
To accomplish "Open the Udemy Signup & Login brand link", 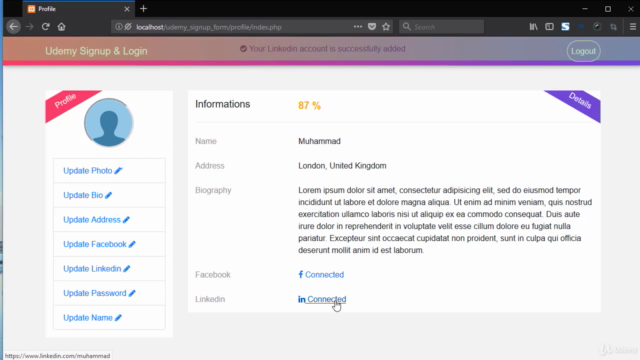I will (96, 51).
